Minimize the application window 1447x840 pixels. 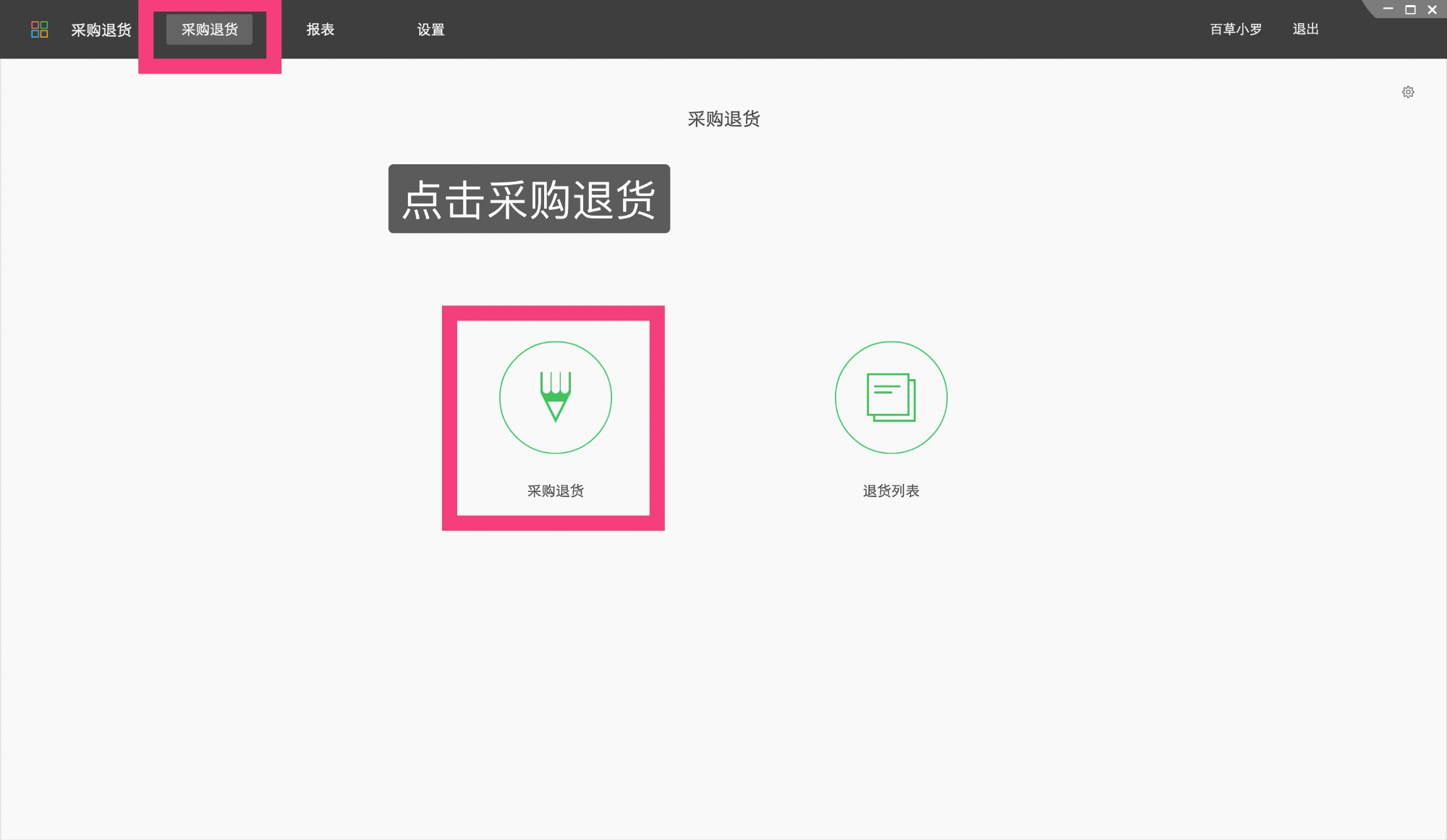[1387, 9]
